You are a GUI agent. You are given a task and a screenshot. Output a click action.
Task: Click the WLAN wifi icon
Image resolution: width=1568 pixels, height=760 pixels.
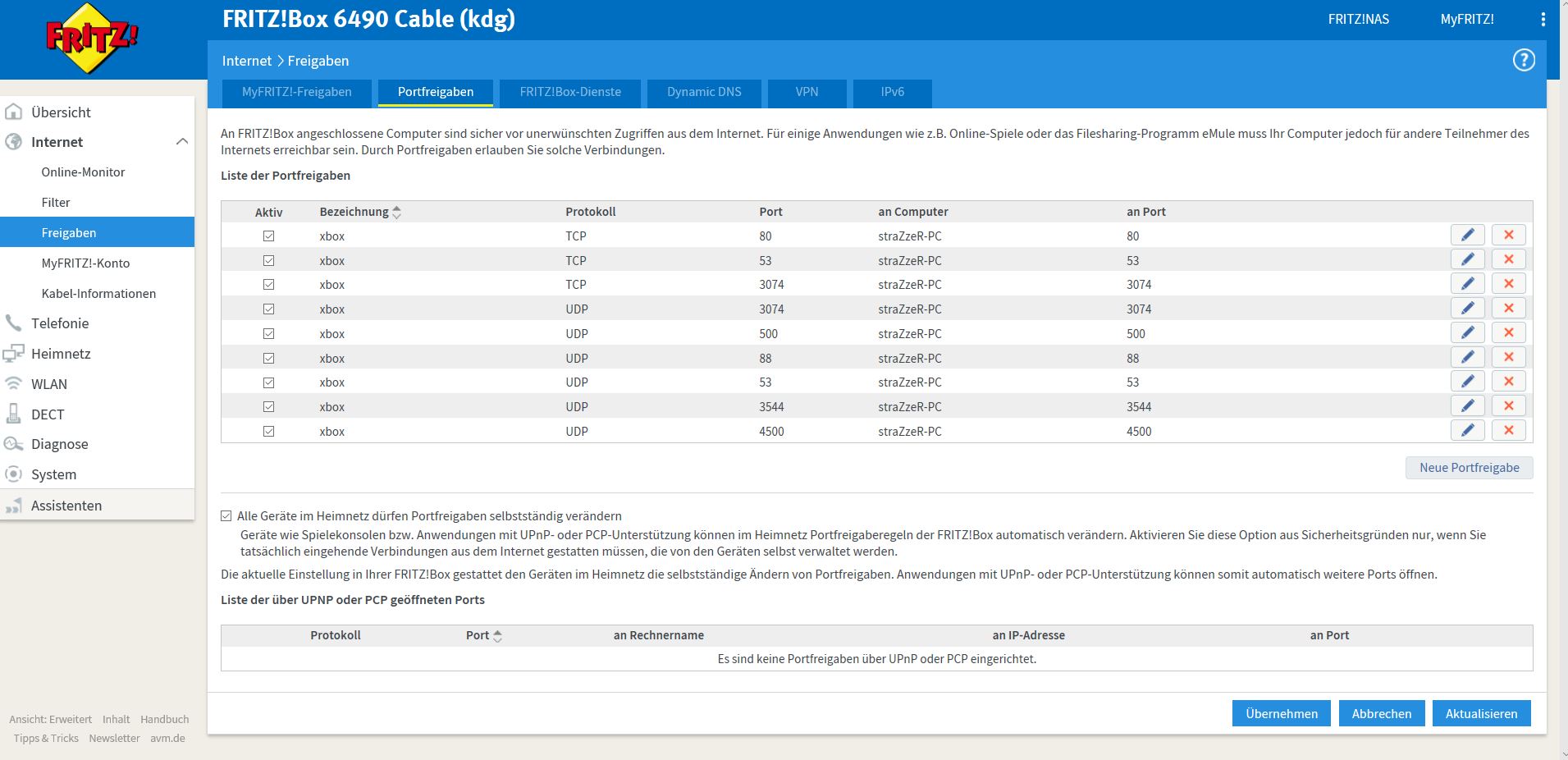point(13,383)
